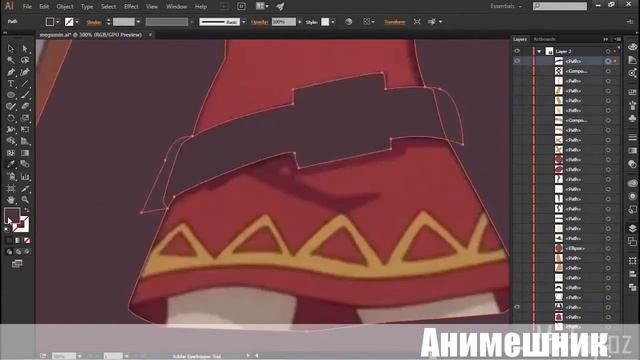Open the Essentials workspace switcher
This screenshot has height=360, width=640.
(x=506, y=6)
